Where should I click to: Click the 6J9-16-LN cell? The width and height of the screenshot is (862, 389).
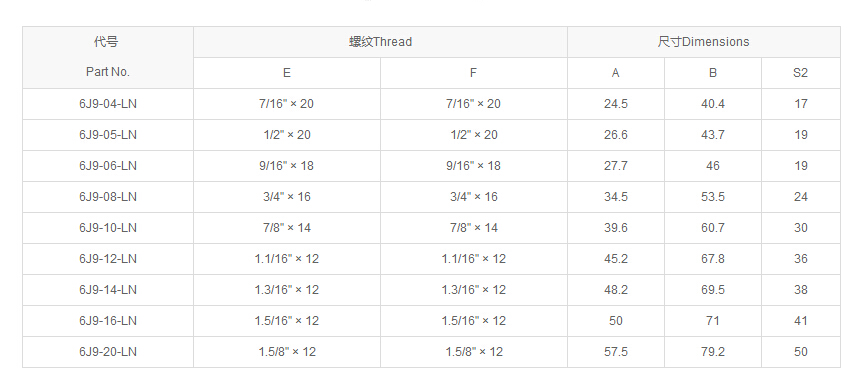[108, 321]
